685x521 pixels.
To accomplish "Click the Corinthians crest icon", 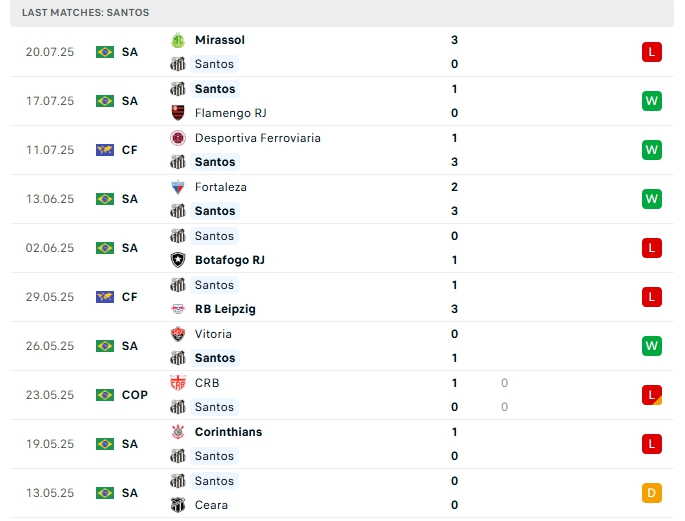I will [x=178, y=432].
